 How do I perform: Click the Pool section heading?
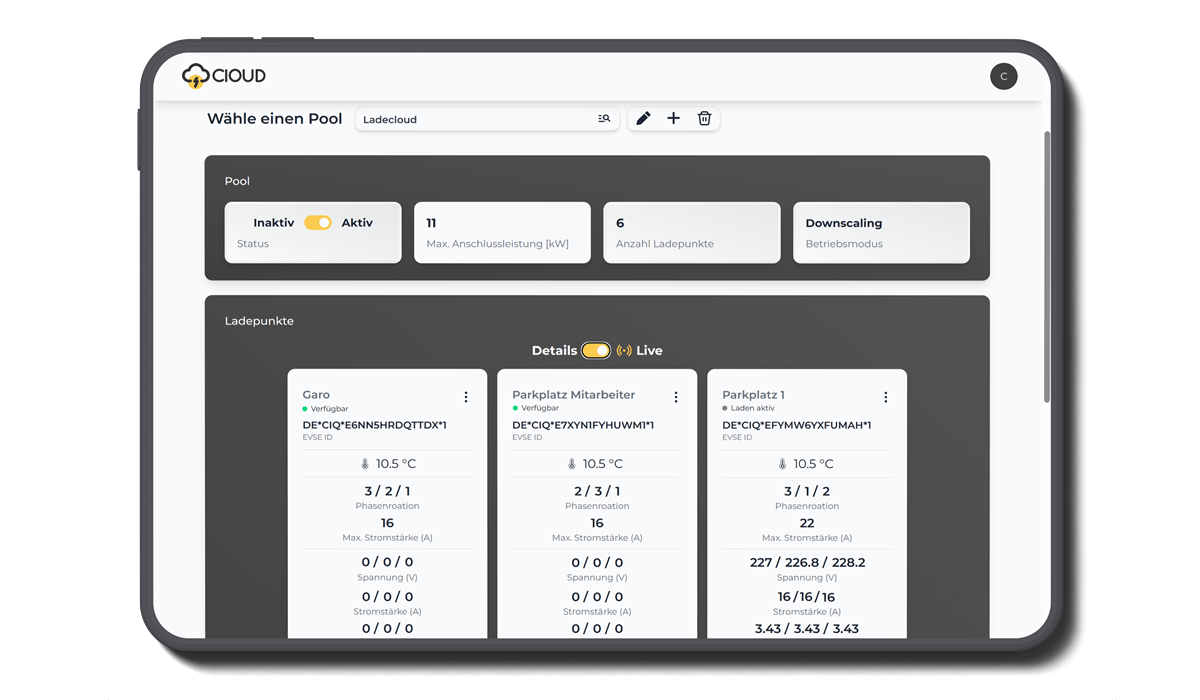237,181
